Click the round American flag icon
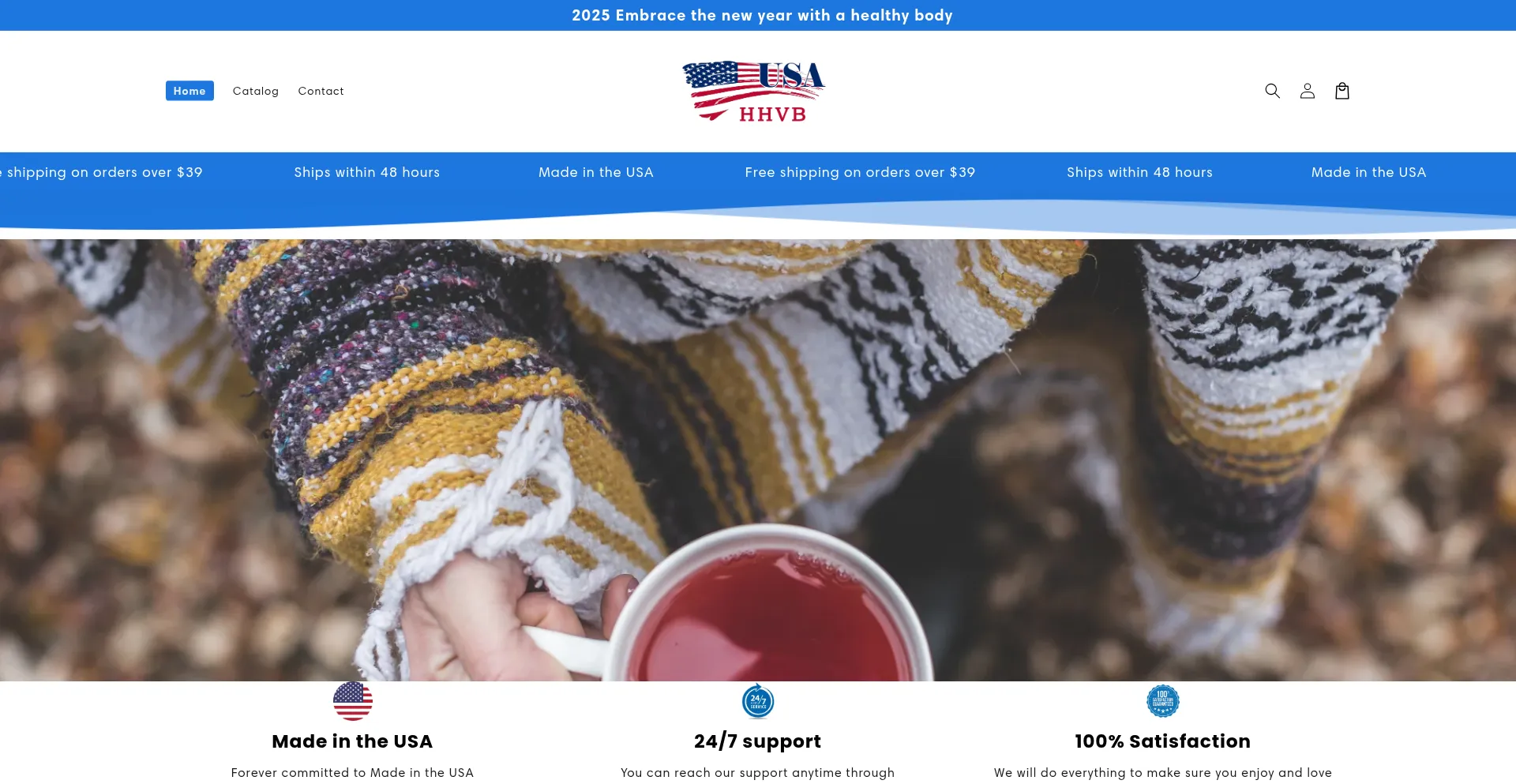The width and height of the screenshot is (1516, 784). 353,701
